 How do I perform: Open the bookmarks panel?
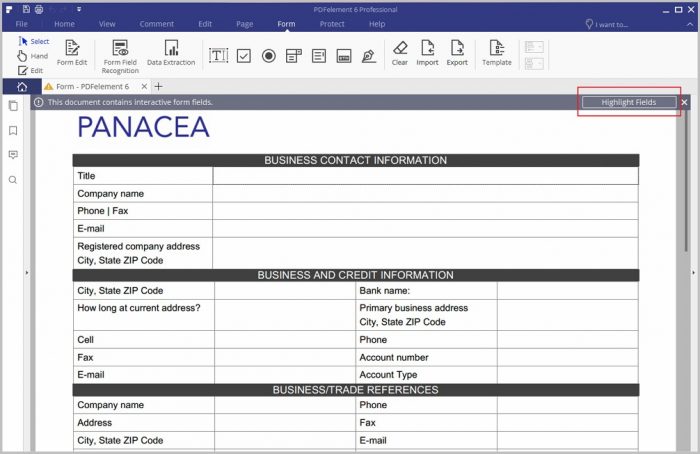[x=13, y=130]
